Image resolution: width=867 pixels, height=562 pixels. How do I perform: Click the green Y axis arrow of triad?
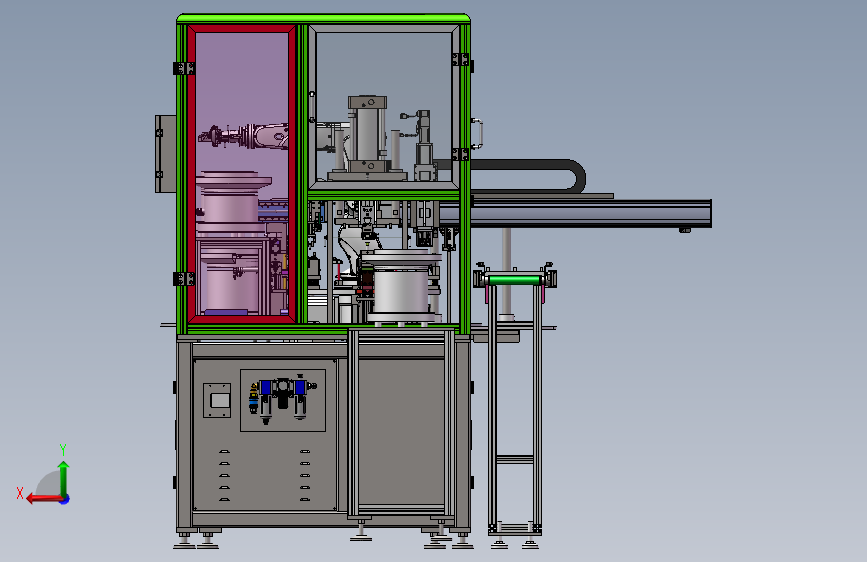click(x=64, y=479)
